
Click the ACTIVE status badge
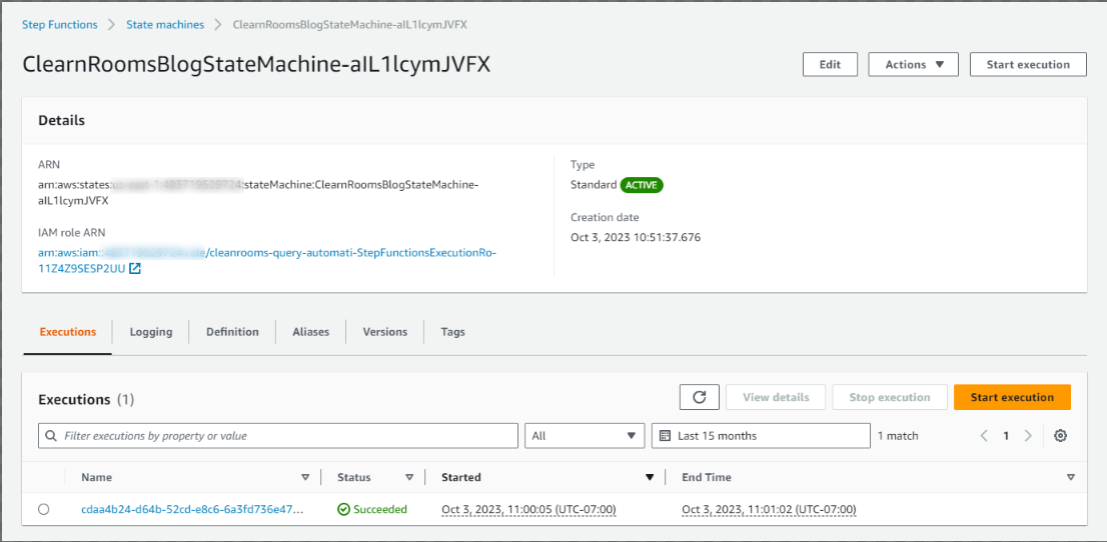pyautogui.click(x=642, y=185)
